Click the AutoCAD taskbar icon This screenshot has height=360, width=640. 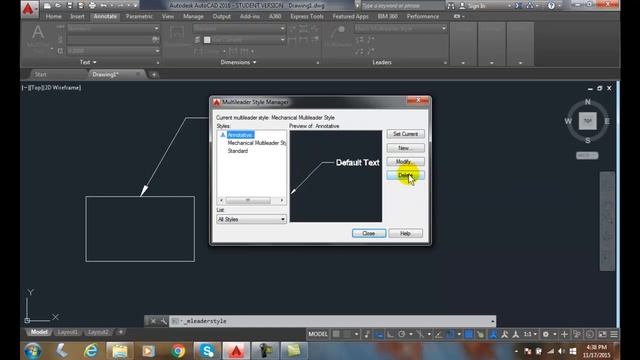pyautogui.click(x=236, y=351)
